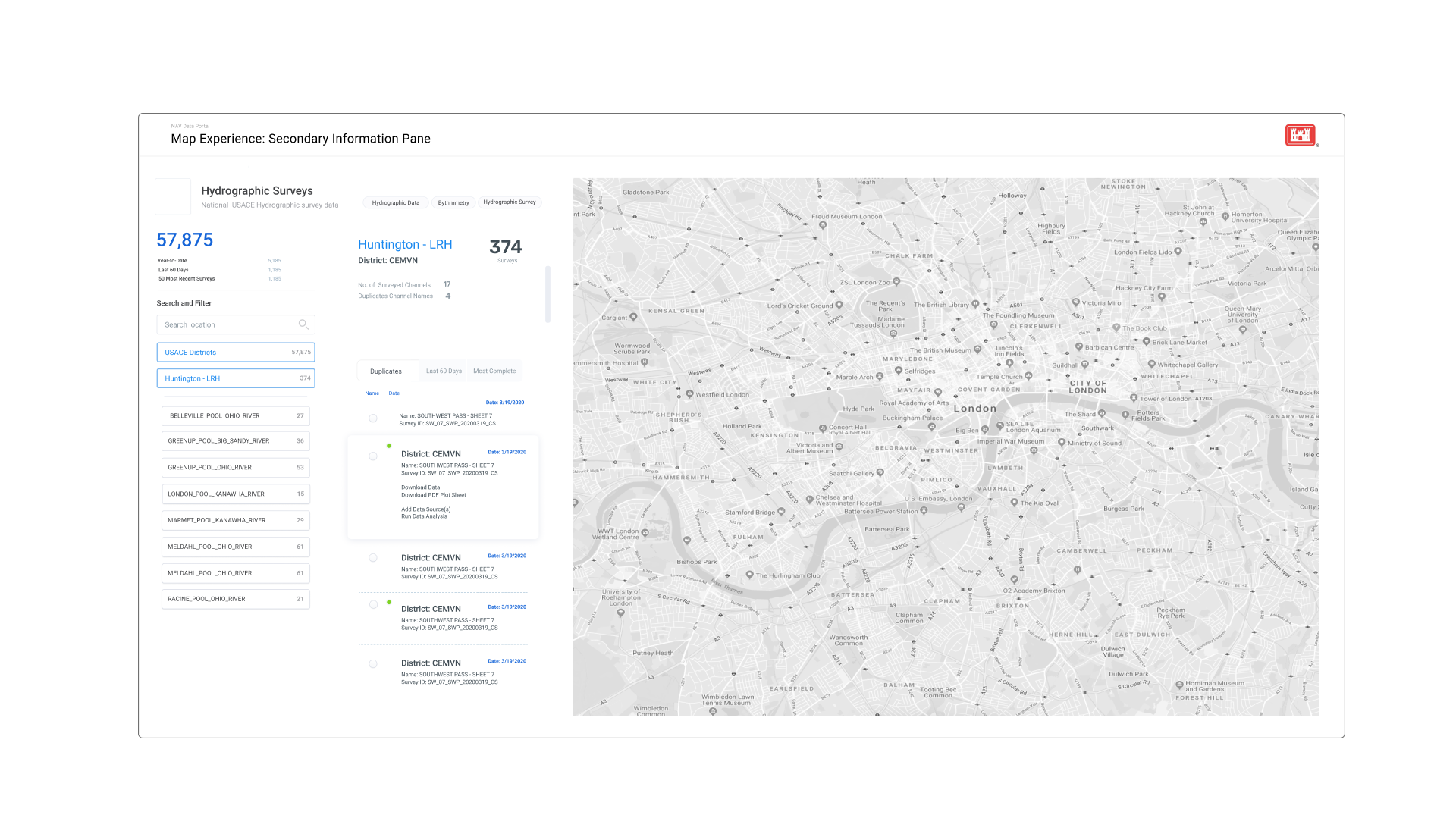Click Download PDF Plot Sheet link
Viewport: 1456px width, 815px height.
coord(434,495)
